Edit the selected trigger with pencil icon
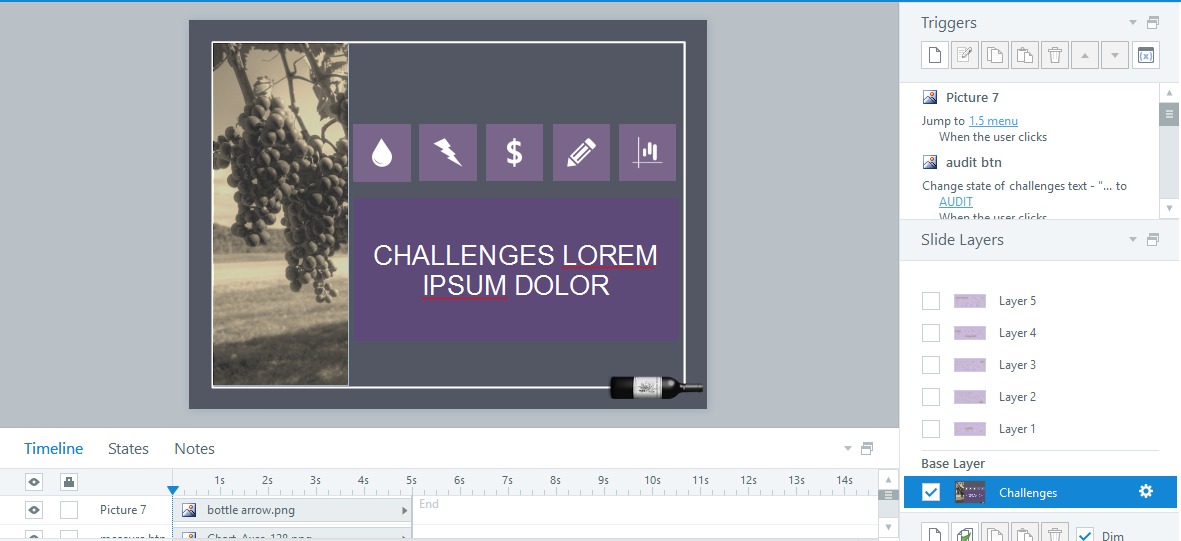This screenshot has height=541, width=1181. [964, 55]
